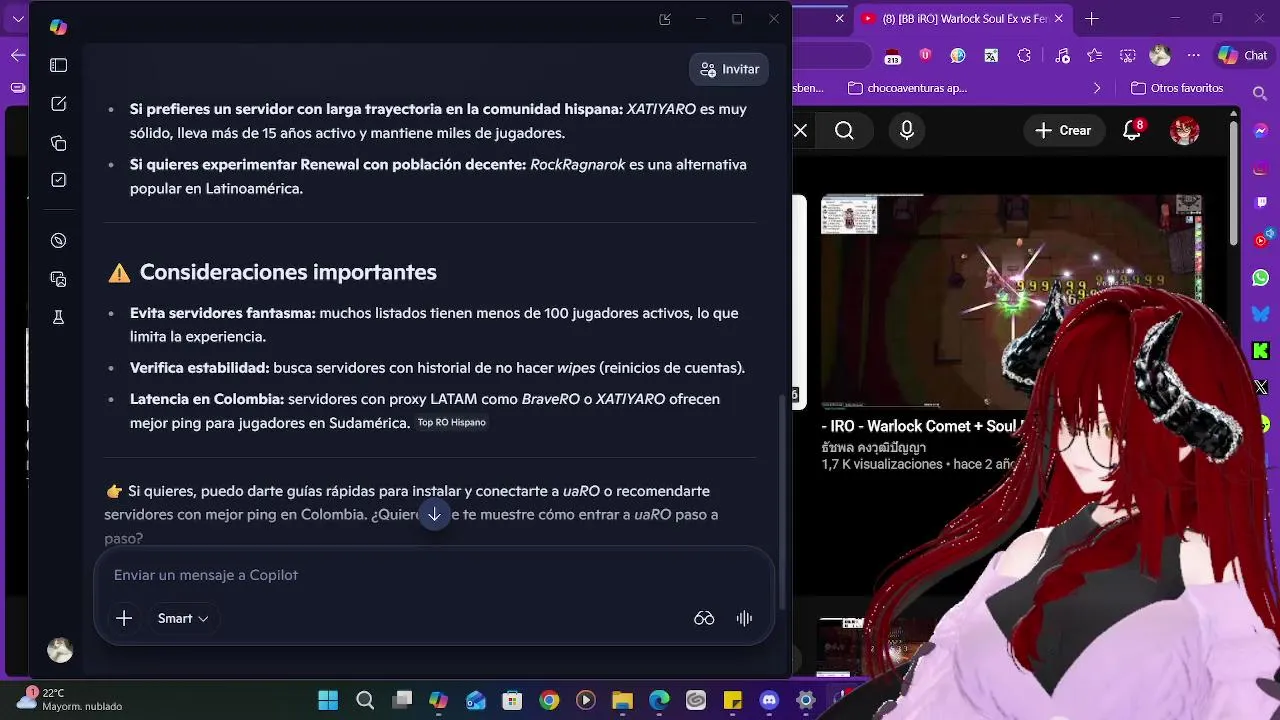Open the chocoaventuras bookmark folder
The height and width of the screenshot is (720, 1280).
tap(907, 88)
